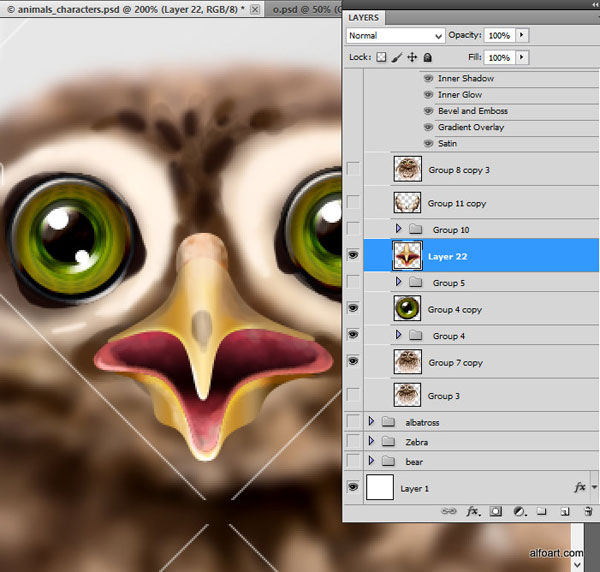
Task: Toggle lock position move icon
Action: 412,57
